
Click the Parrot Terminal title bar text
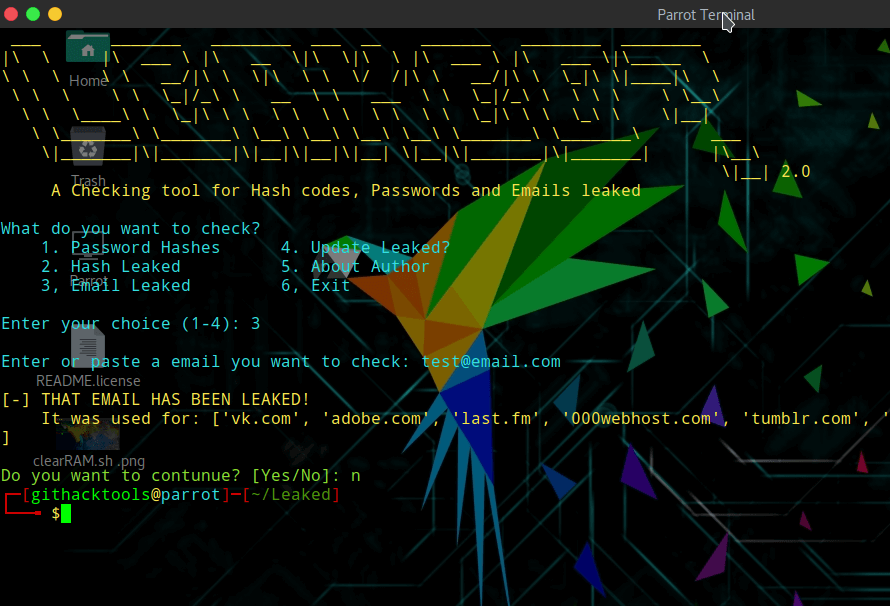pos(705,14)
